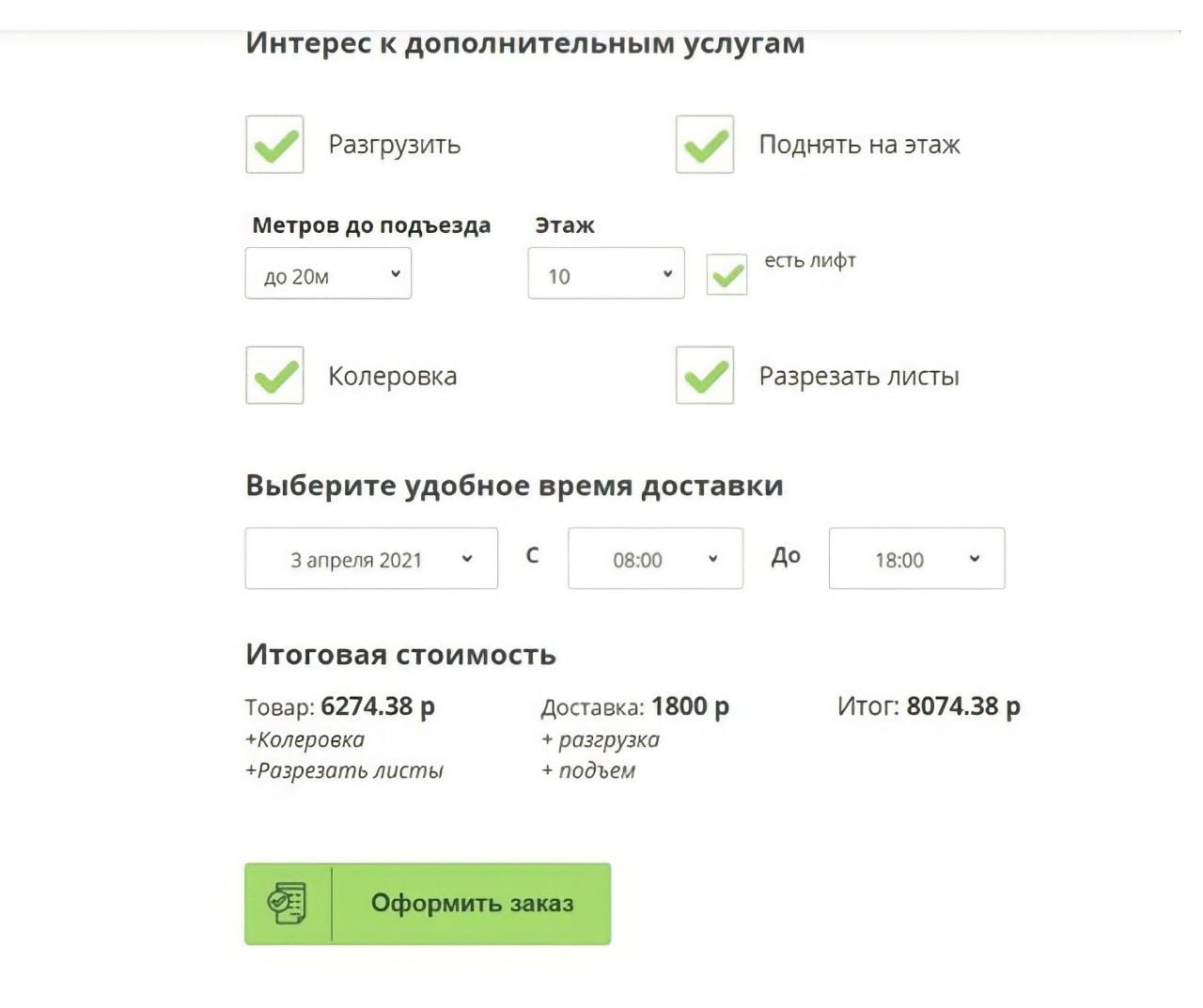
Task: Toggle the Разрезать листы checkbox
Action: [x=705, y=375]
